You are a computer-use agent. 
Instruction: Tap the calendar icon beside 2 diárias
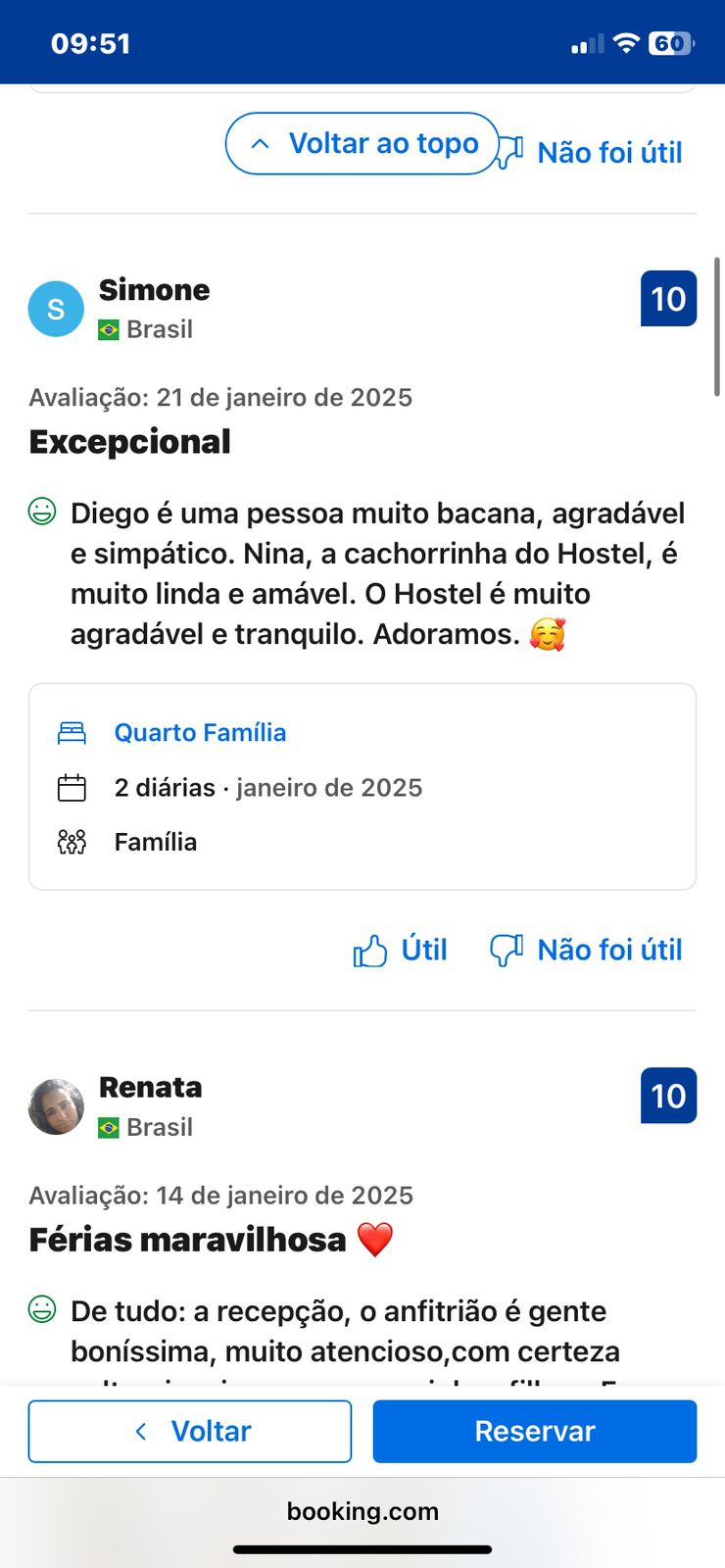click(x=72, y=788)
